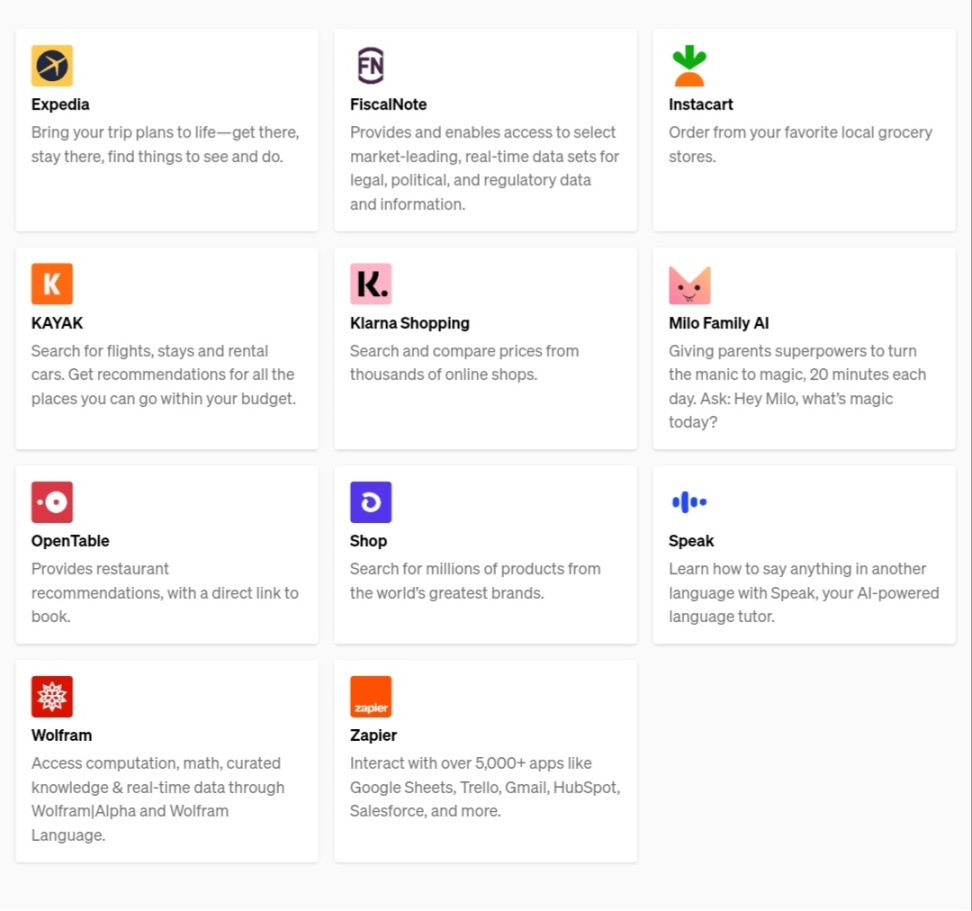Click description 'Search for flights, stays and rental'
This screenshot has width=972, height=911.
click(164, 375)
